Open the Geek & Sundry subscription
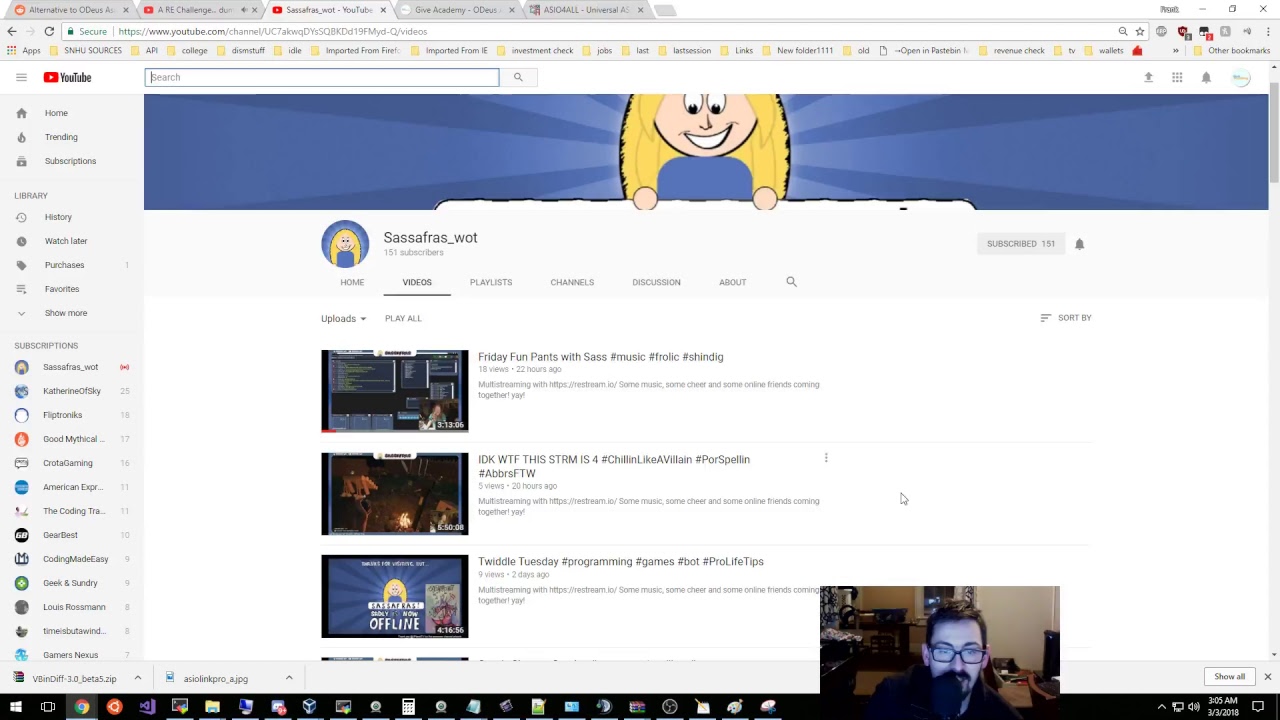 [72, 583]
